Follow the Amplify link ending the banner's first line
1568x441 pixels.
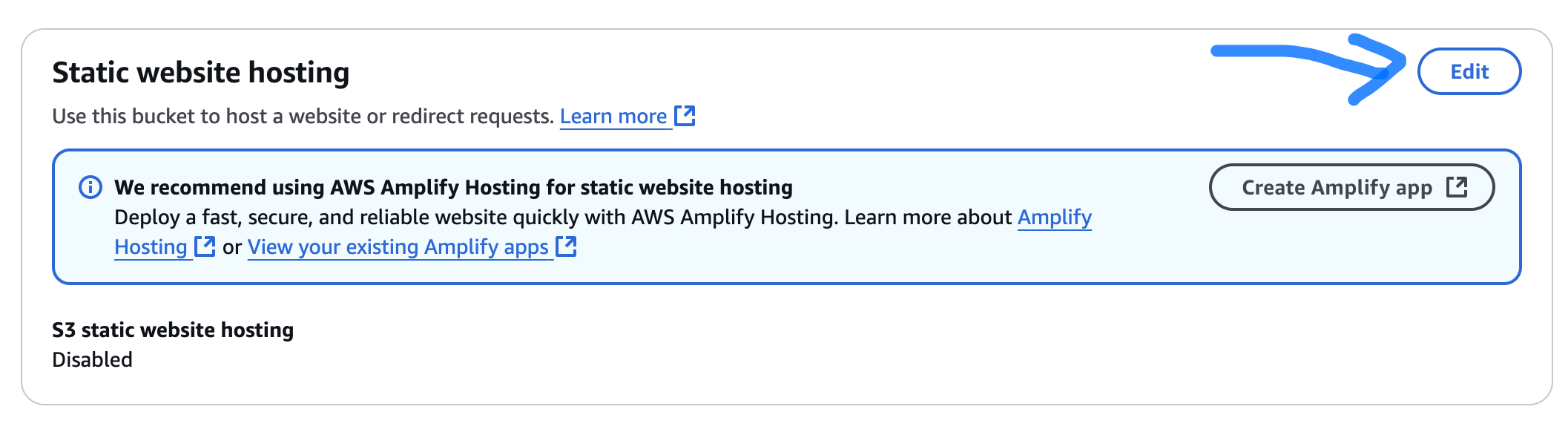pos(1054,218)
